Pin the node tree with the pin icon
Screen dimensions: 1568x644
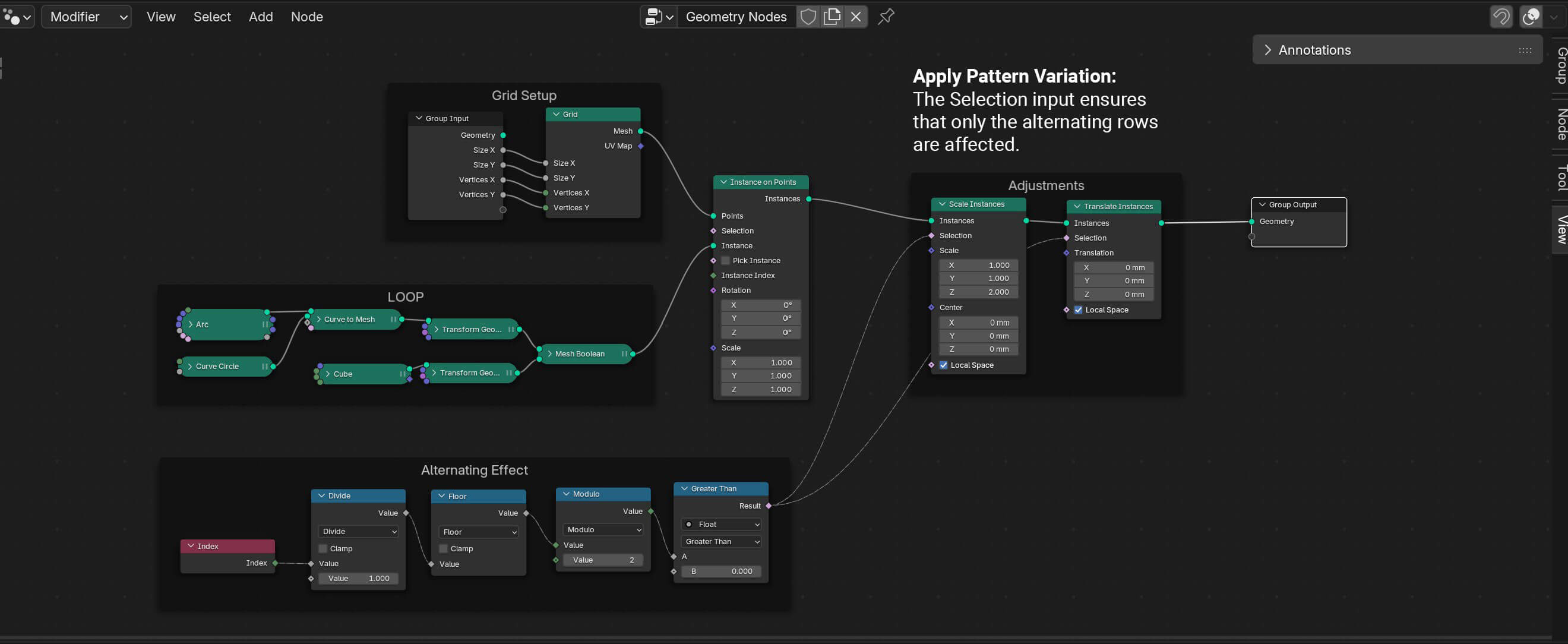coord(886,17)
